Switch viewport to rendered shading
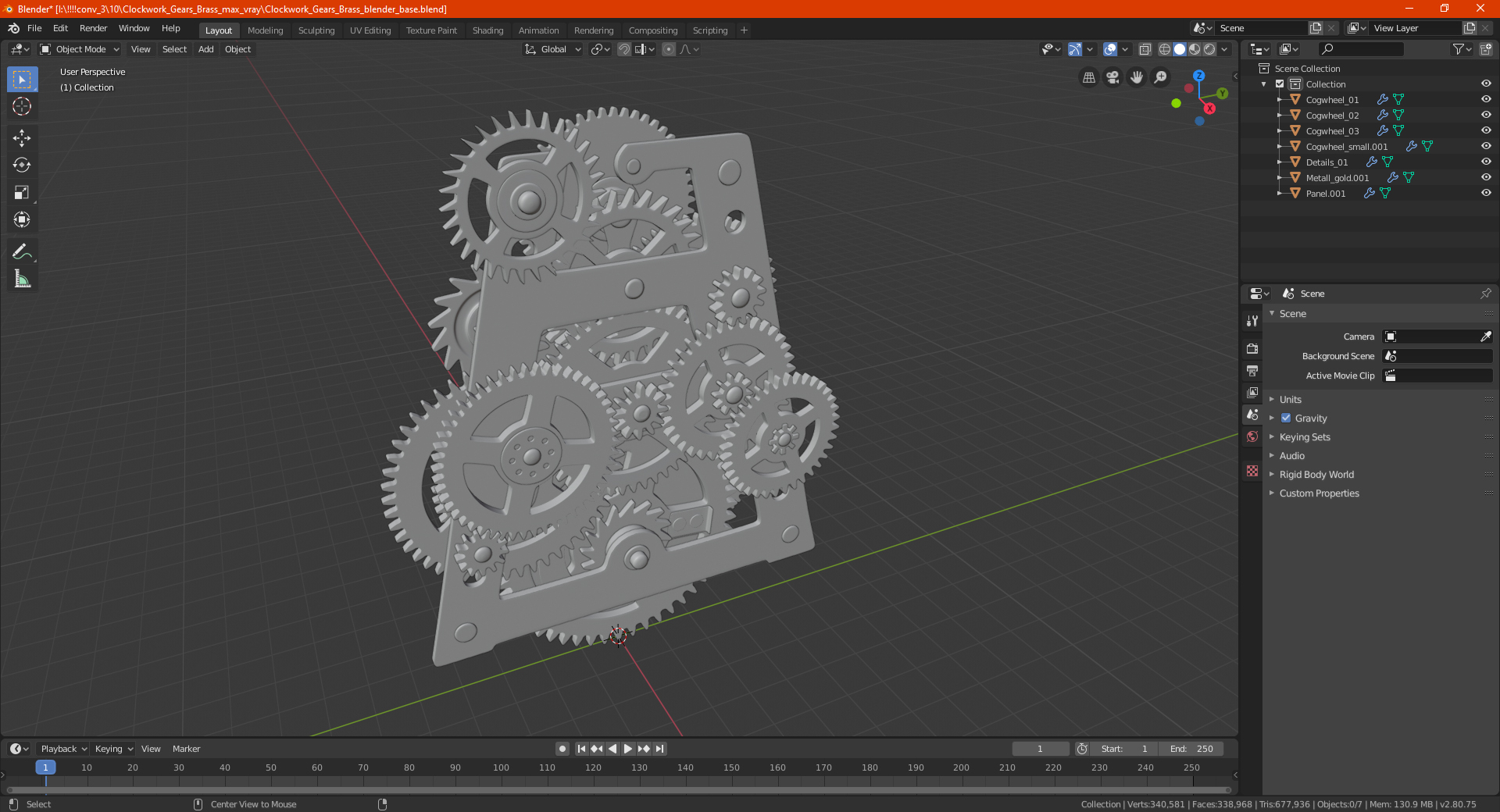This screenshot has height=812, width=1500. [1209, 49]
